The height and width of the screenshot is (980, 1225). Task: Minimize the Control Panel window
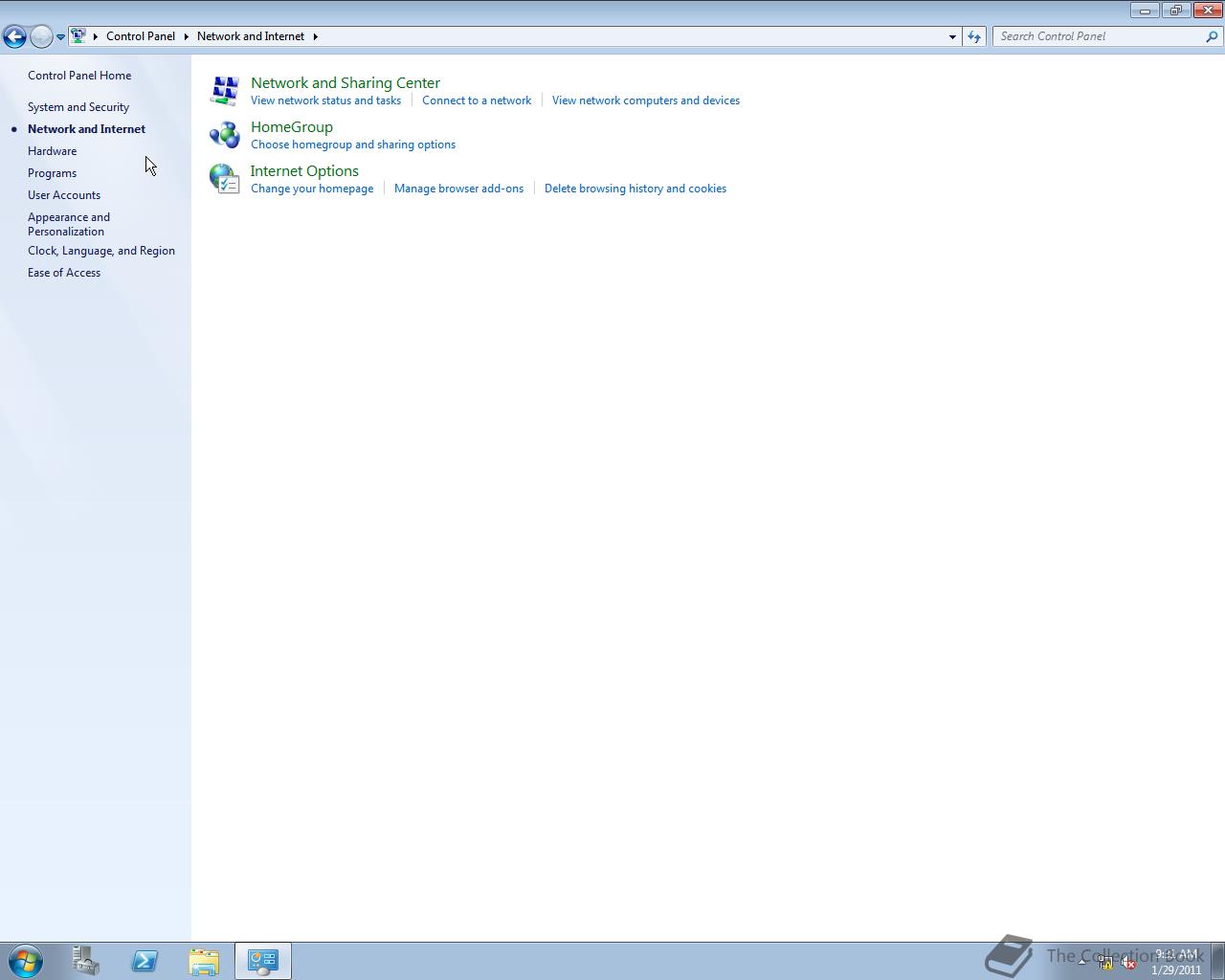(x=1145, y=11)
